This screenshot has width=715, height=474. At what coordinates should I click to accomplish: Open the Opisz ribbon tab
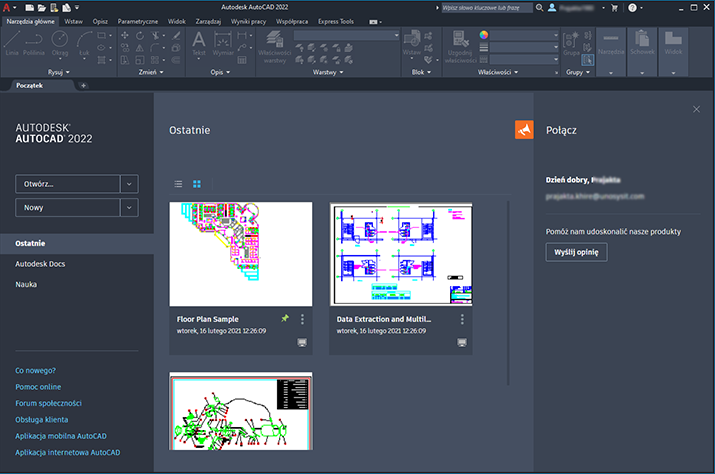tap(100, 21)
